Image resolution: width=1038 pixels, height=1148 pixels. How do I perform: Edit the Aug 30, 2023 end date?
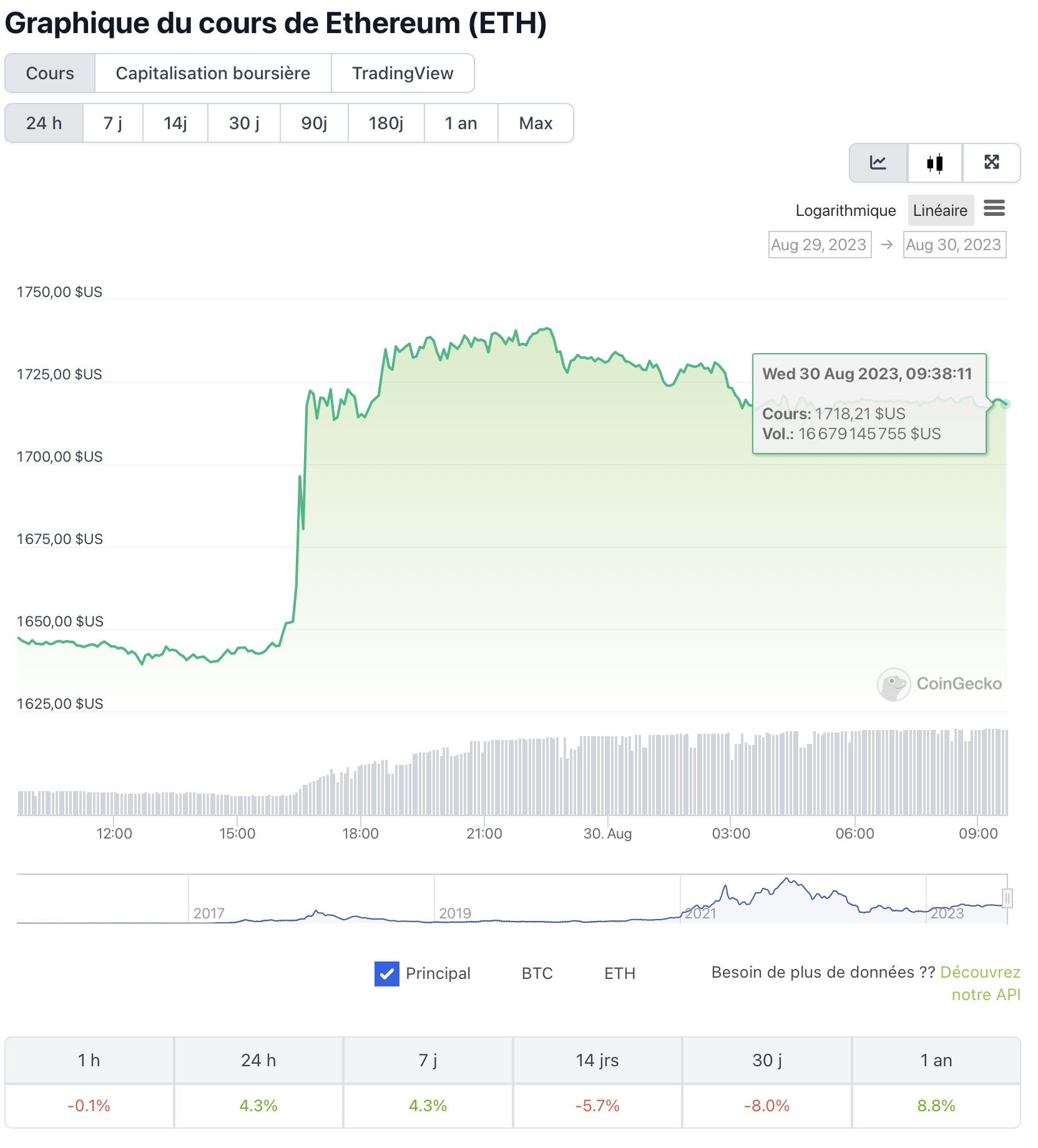[x=954, y=245]
